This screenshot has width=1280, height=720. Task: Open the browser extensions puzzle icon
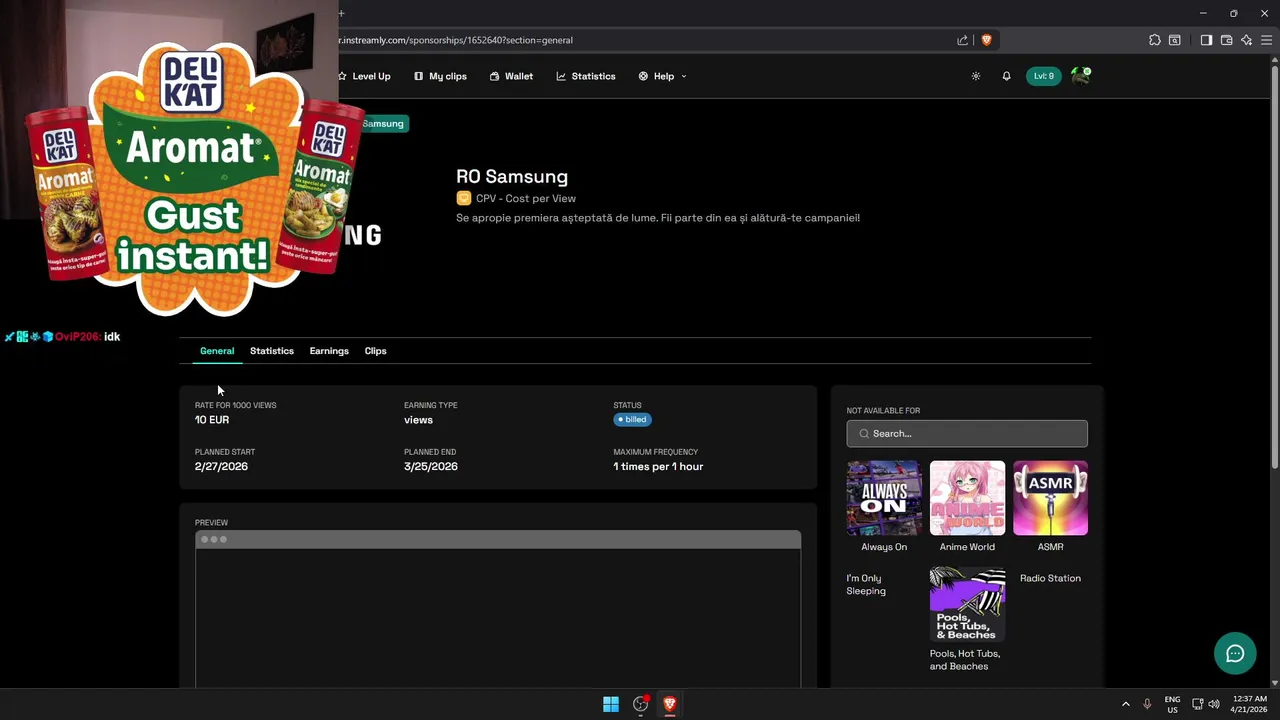pyautogui.click(x=1155, y=40)
